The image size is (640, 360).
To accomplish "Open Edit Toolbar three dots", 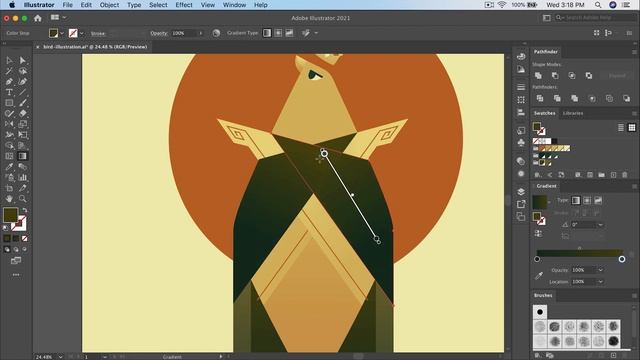I will tap(16, 275).
